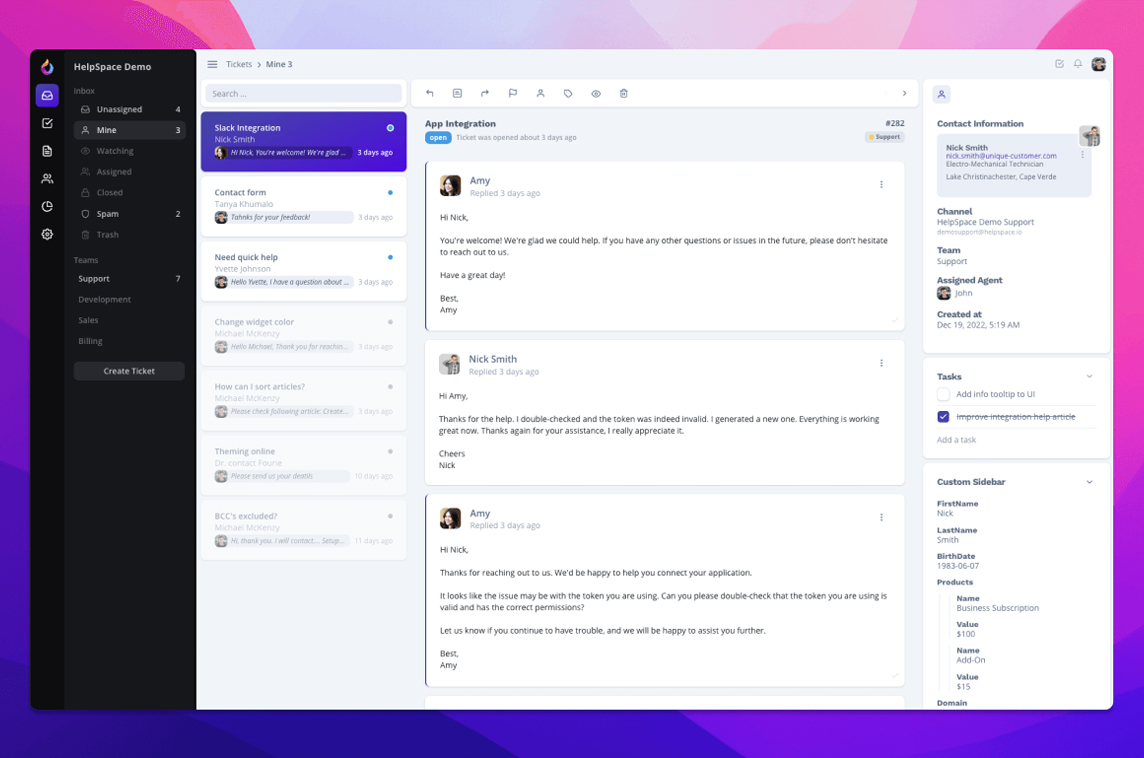
Task: Open the 'BCC's excluded?' ticket
Action: pyautogui.click(x=304, y=530)
